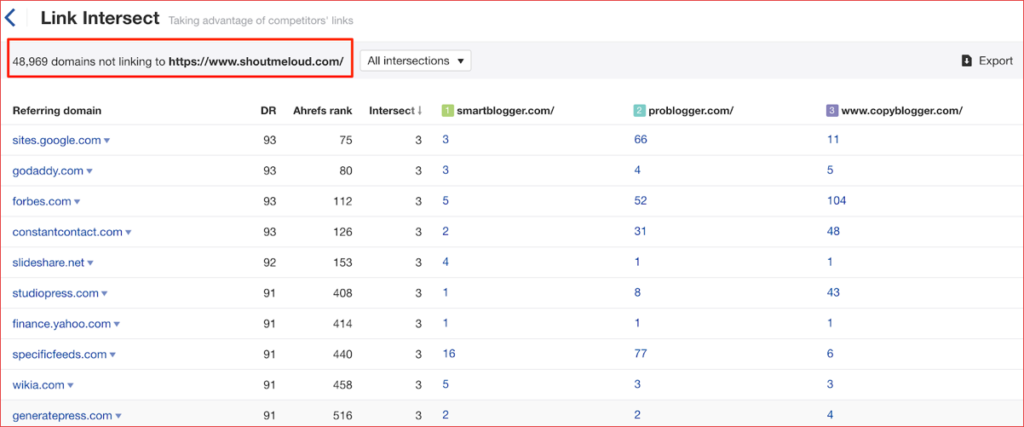The image size is (1024, 427).
Task: Click the Export download icon
Action: [966, 61]
